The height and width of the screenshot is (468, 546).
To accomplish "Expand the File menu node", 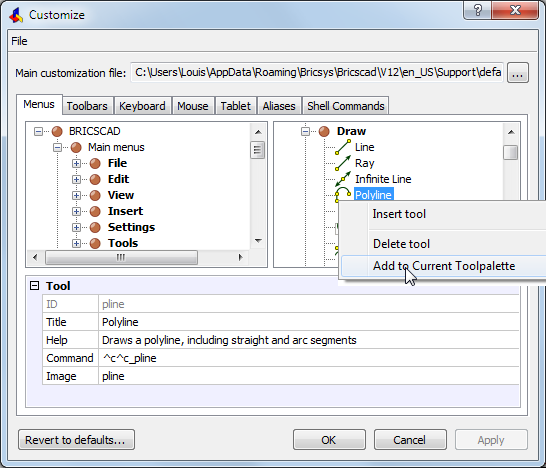I will click(76, 163).
